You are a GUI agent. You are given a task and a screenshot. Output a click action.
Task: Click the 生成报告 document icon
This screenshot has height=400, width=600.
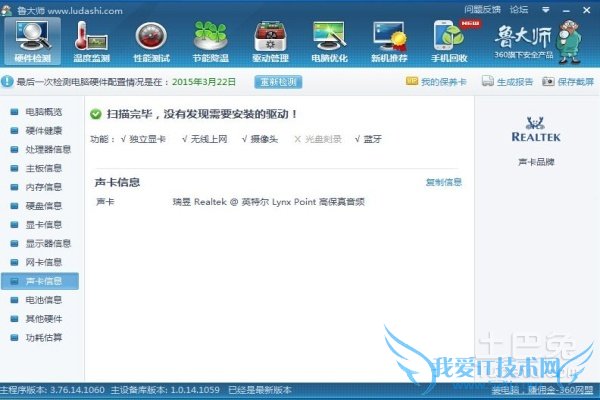tap(488, 81)
